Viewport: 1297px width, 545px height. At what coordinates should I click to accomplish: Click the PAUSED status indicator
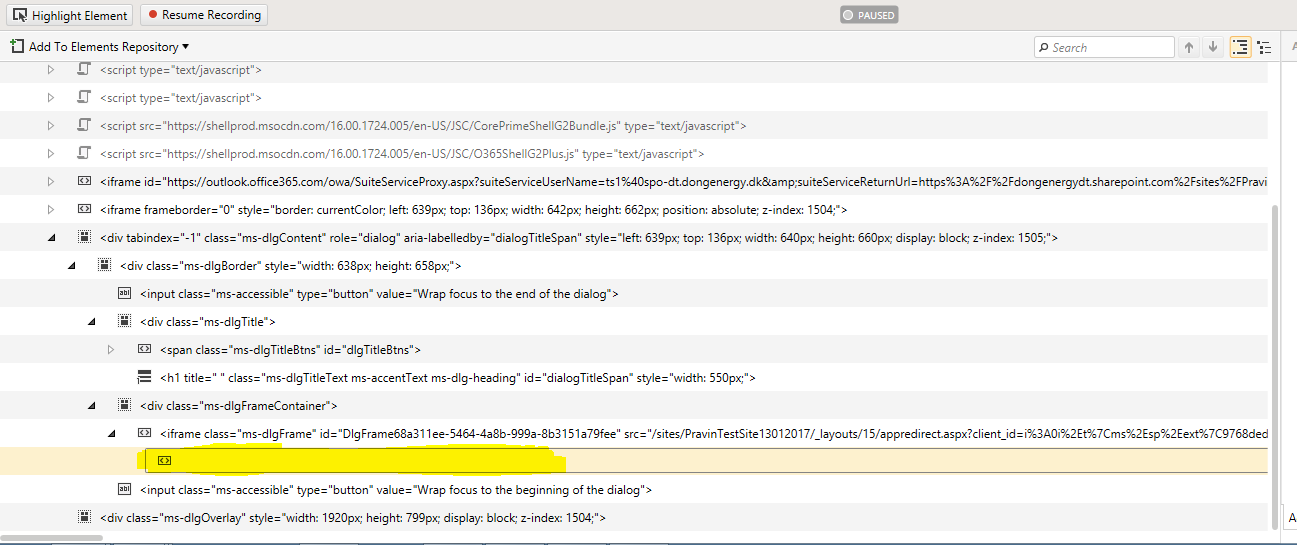[868, 15]
